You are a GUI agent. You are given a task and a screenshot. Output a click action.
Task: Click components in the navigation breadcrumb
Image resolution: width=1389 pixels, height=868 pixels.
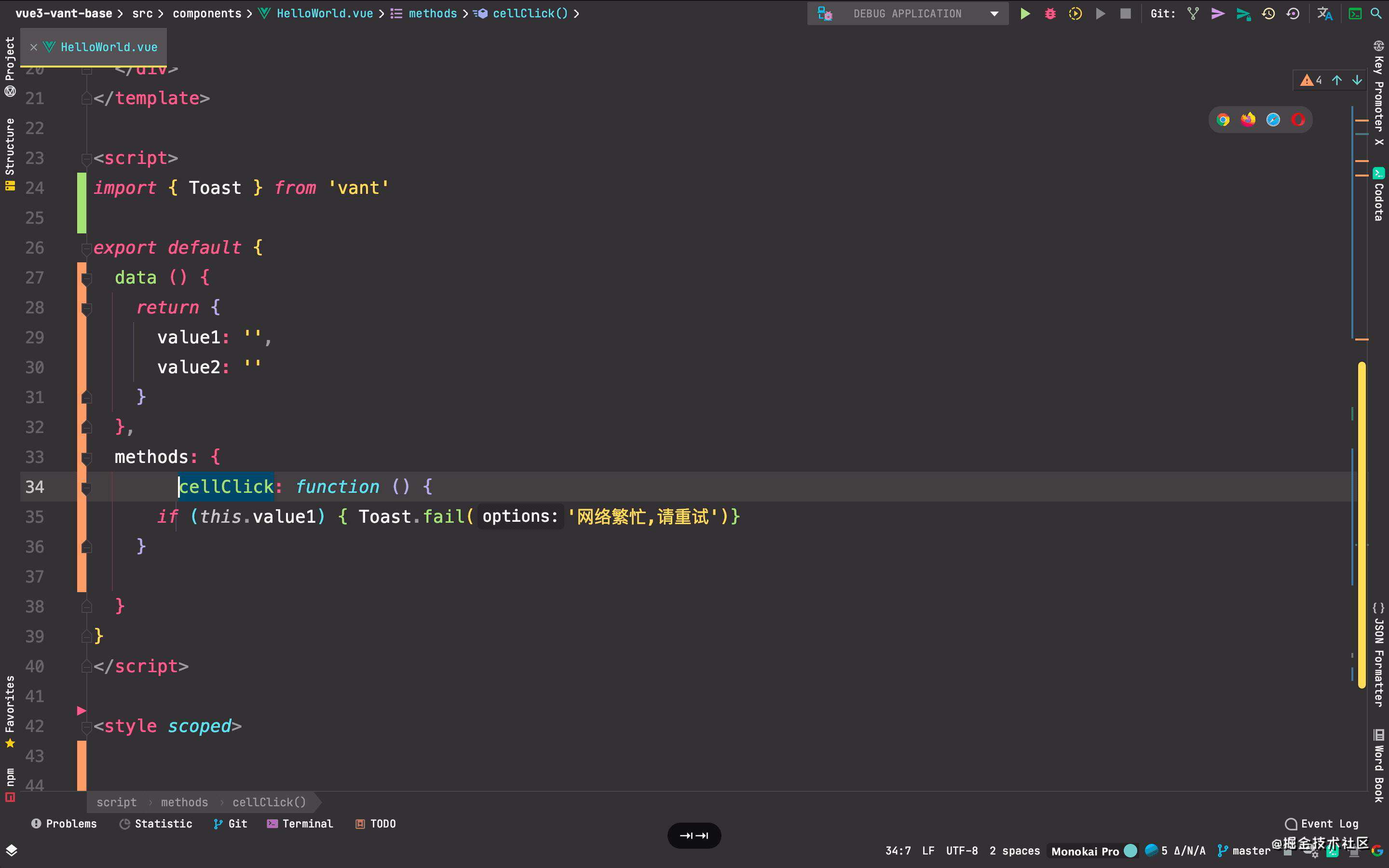coord(206,13)
